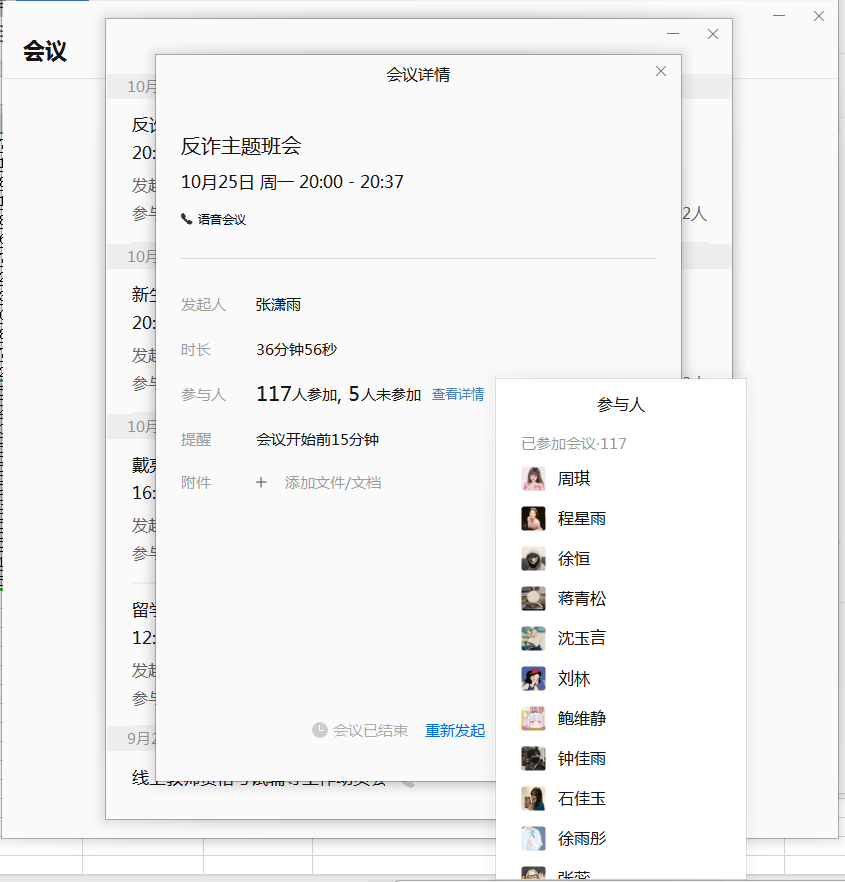Click 石佳玉's avatar thumbnail
Image resolution: width=845 pixels, height=882 pixels.
coord(533,799)
